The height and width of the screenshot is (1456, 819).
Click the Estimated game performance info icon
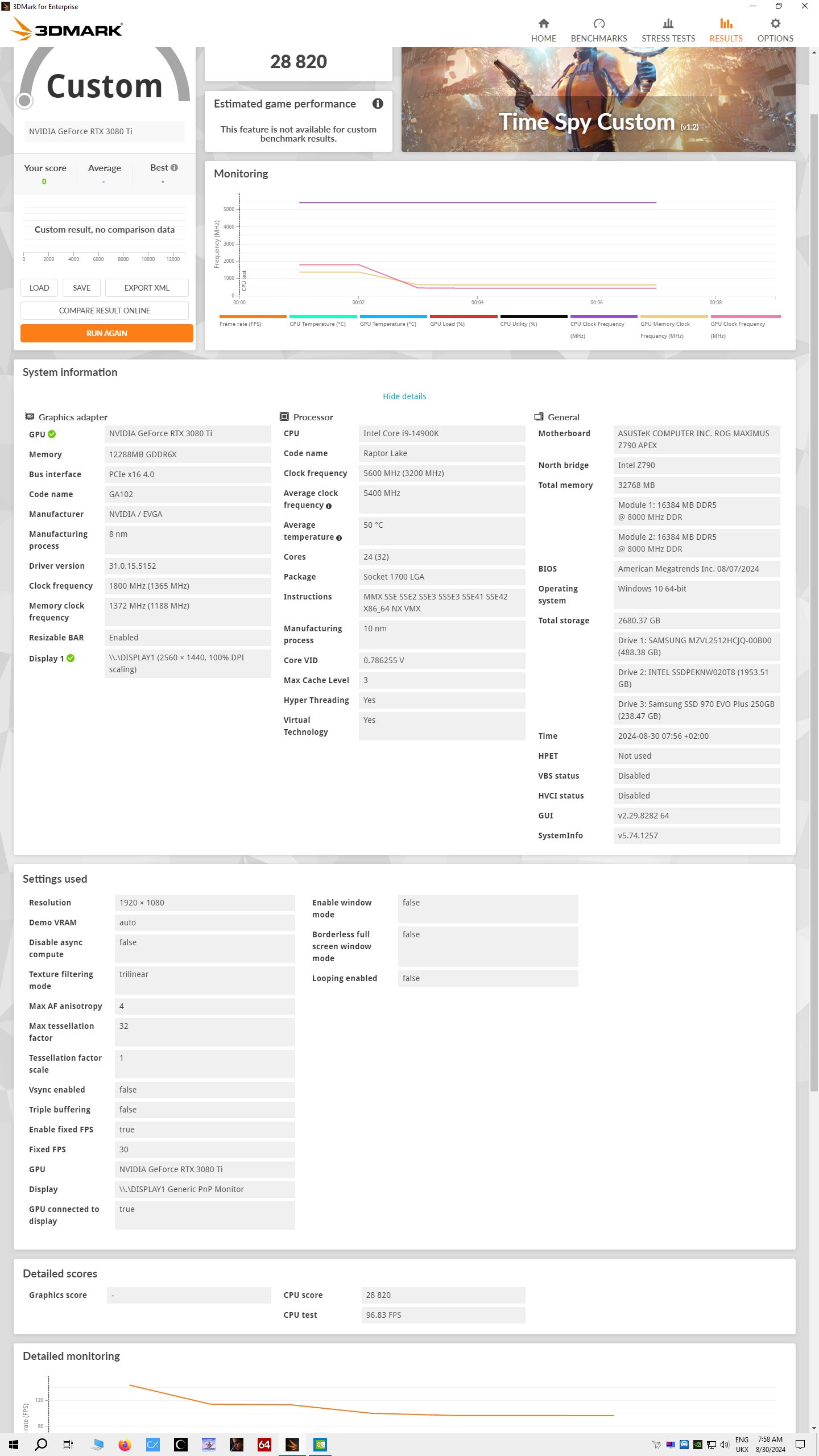[378, 104]
